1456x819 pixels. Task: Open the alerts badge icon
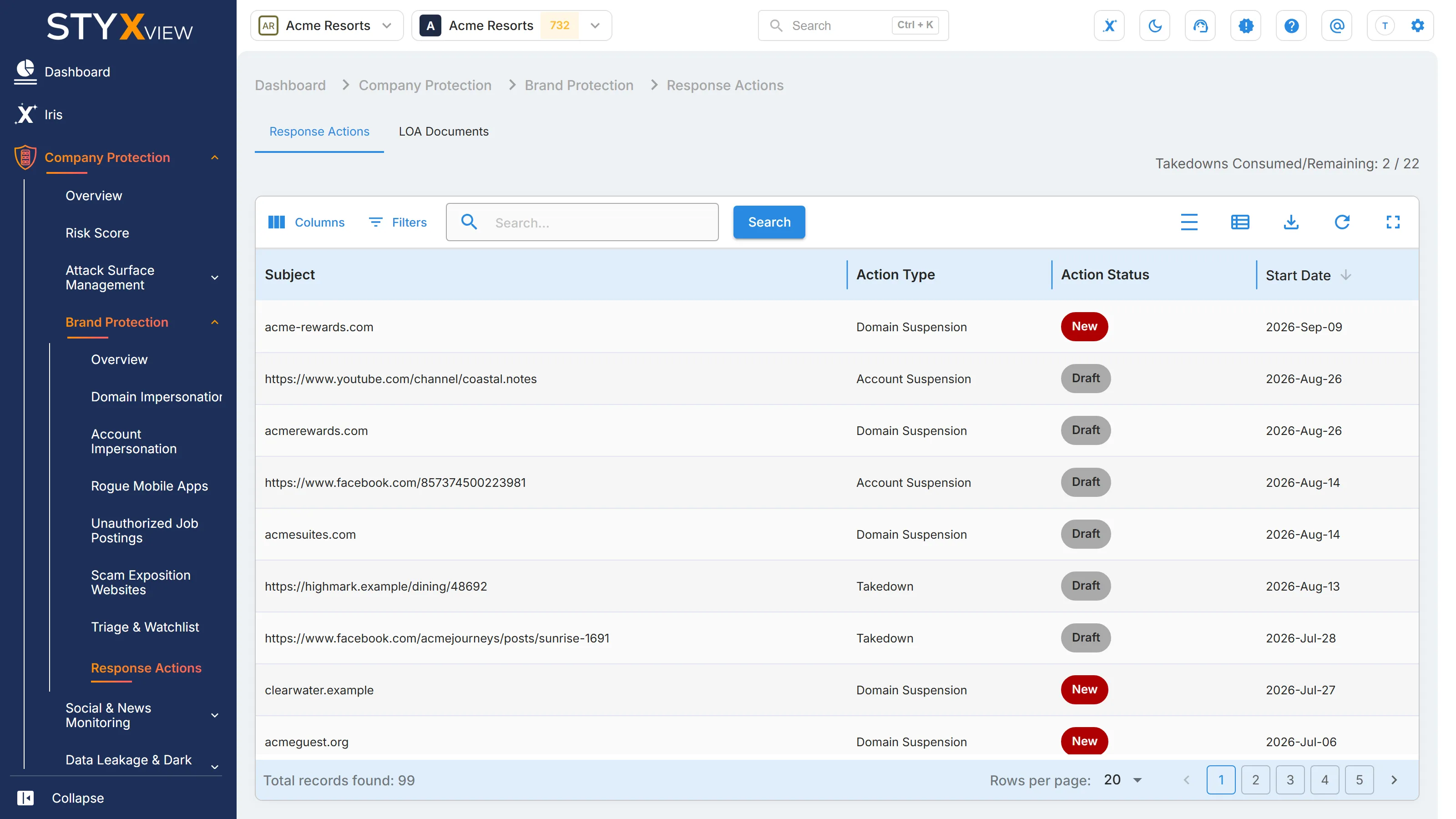1246,25
